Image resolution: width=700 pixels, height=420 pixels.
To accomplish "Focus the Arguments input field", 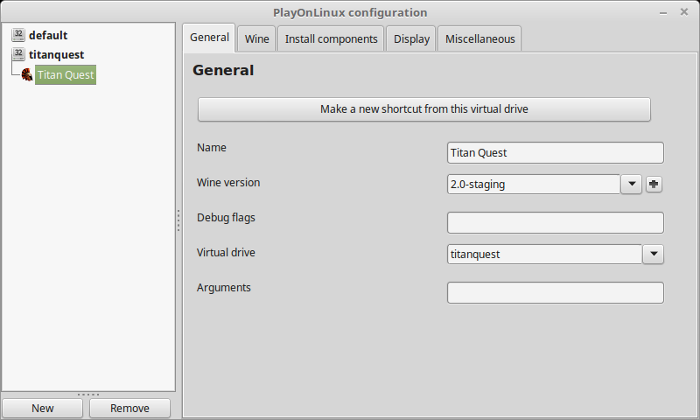I will (x=555, y=293).
